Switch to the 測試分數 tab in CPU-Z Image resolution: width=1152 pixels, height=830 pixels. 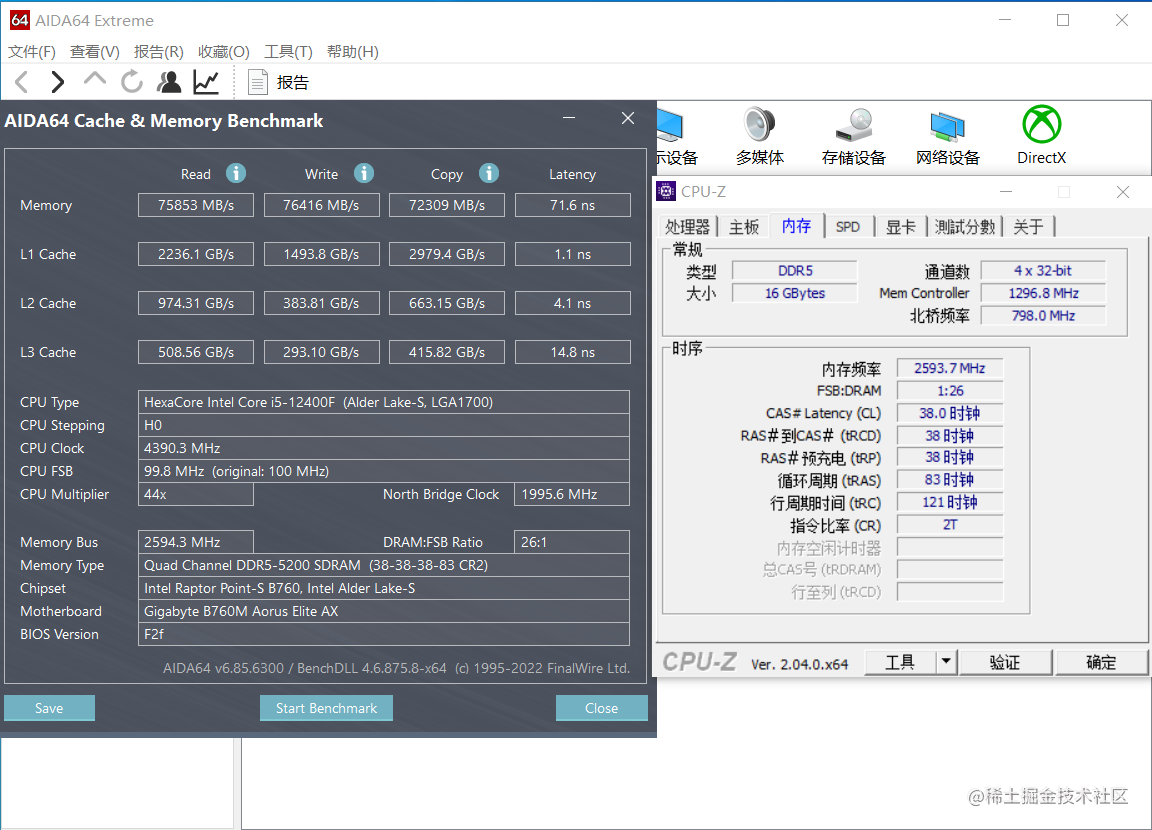(x=965, y=227)
